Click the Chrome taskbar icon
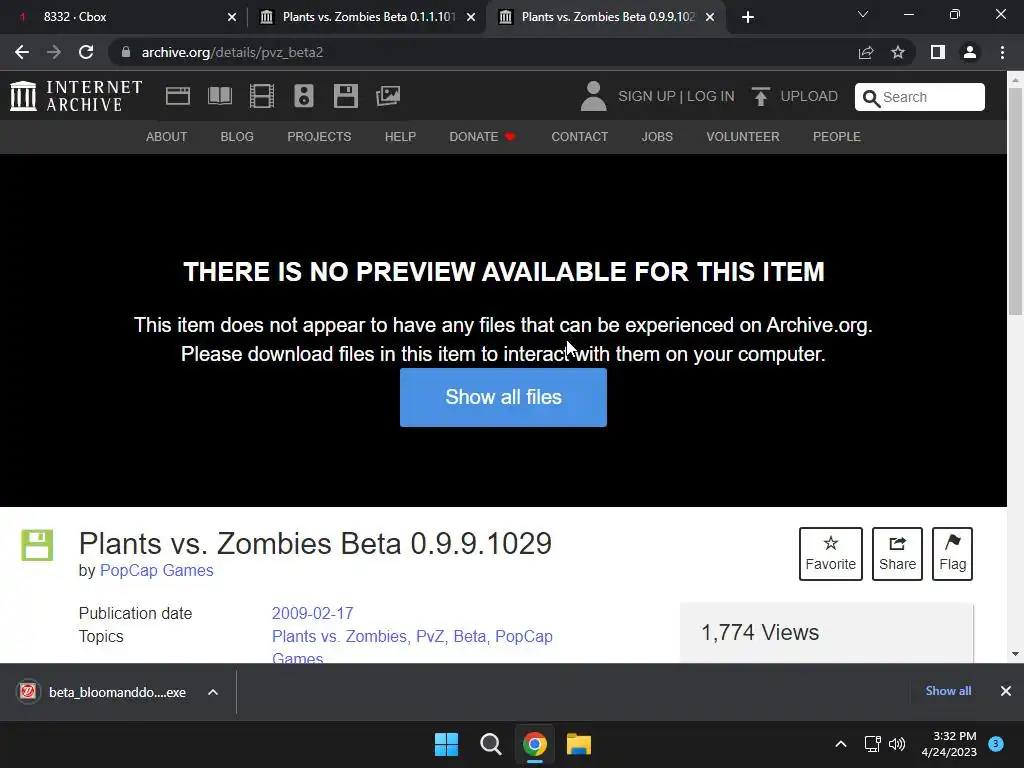Viewport: 1024px width, 768px height. click(x=535, y=744)
